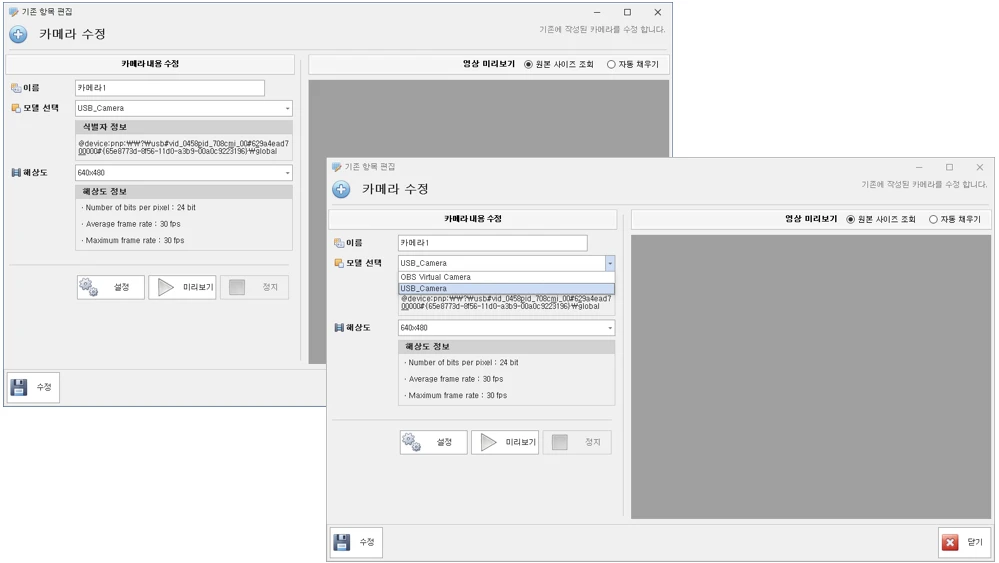This screenshot has width=999, height=563.
Task: Open the 640x480 resolution dropdown in the back window
Action: (287, 173)
